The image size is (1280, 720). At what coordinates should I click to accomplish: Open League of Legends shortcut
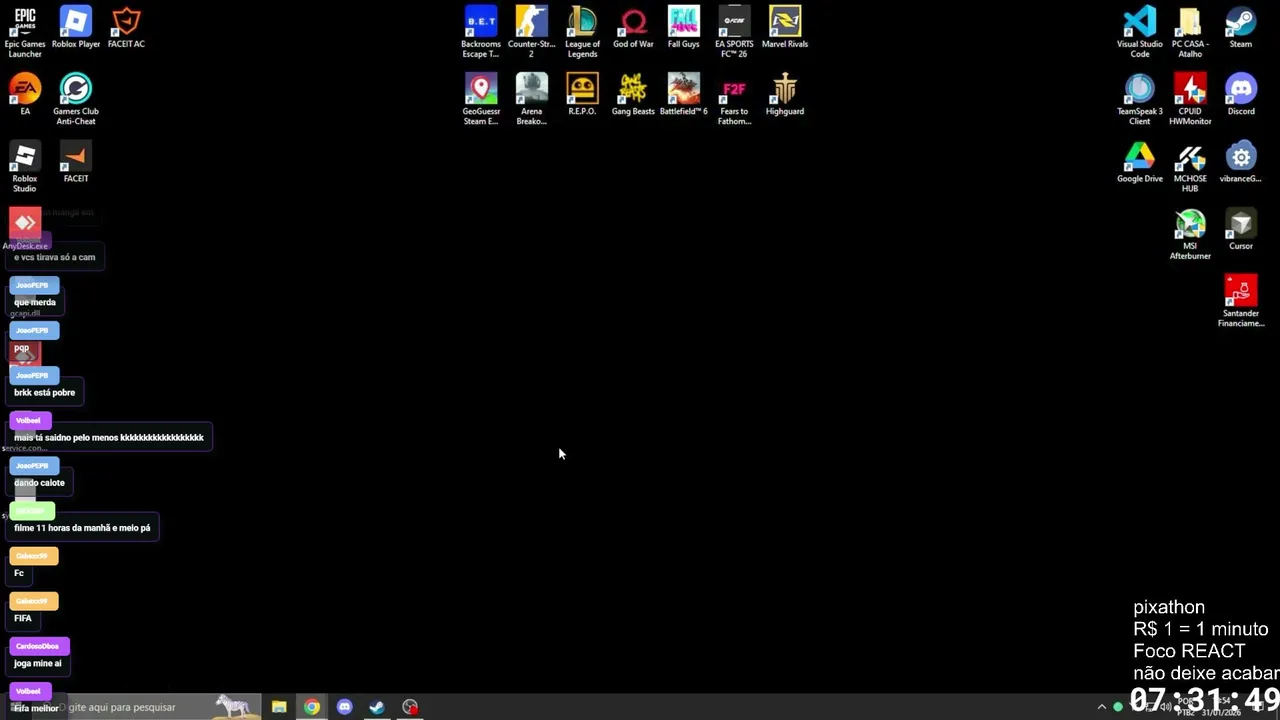click(x=582, y=31)
